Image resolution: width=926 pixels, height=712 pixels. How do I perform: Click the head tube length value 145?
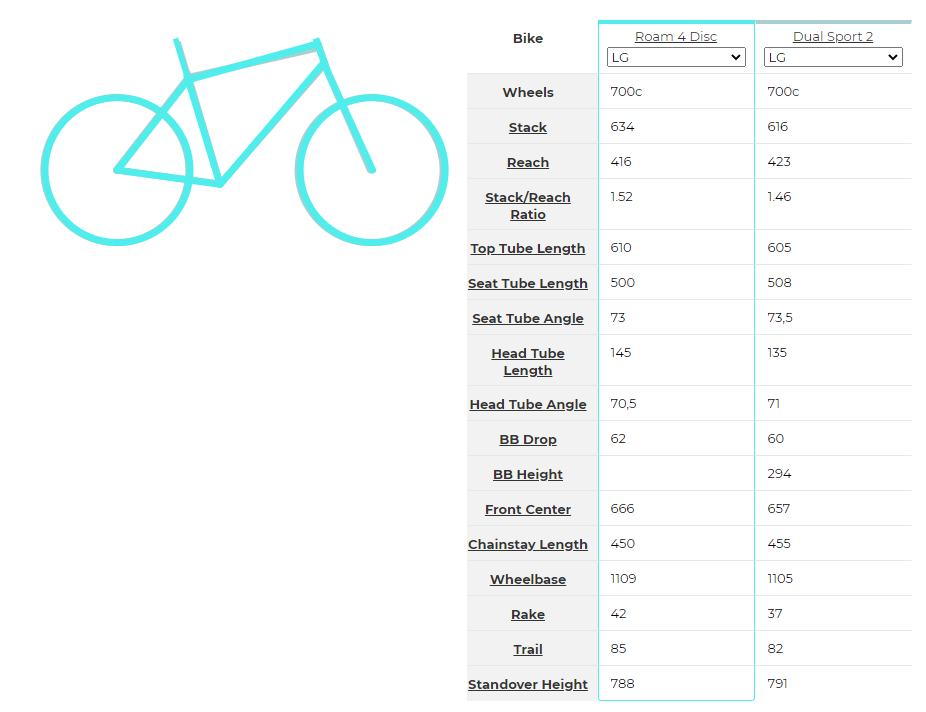click(621, 353)
